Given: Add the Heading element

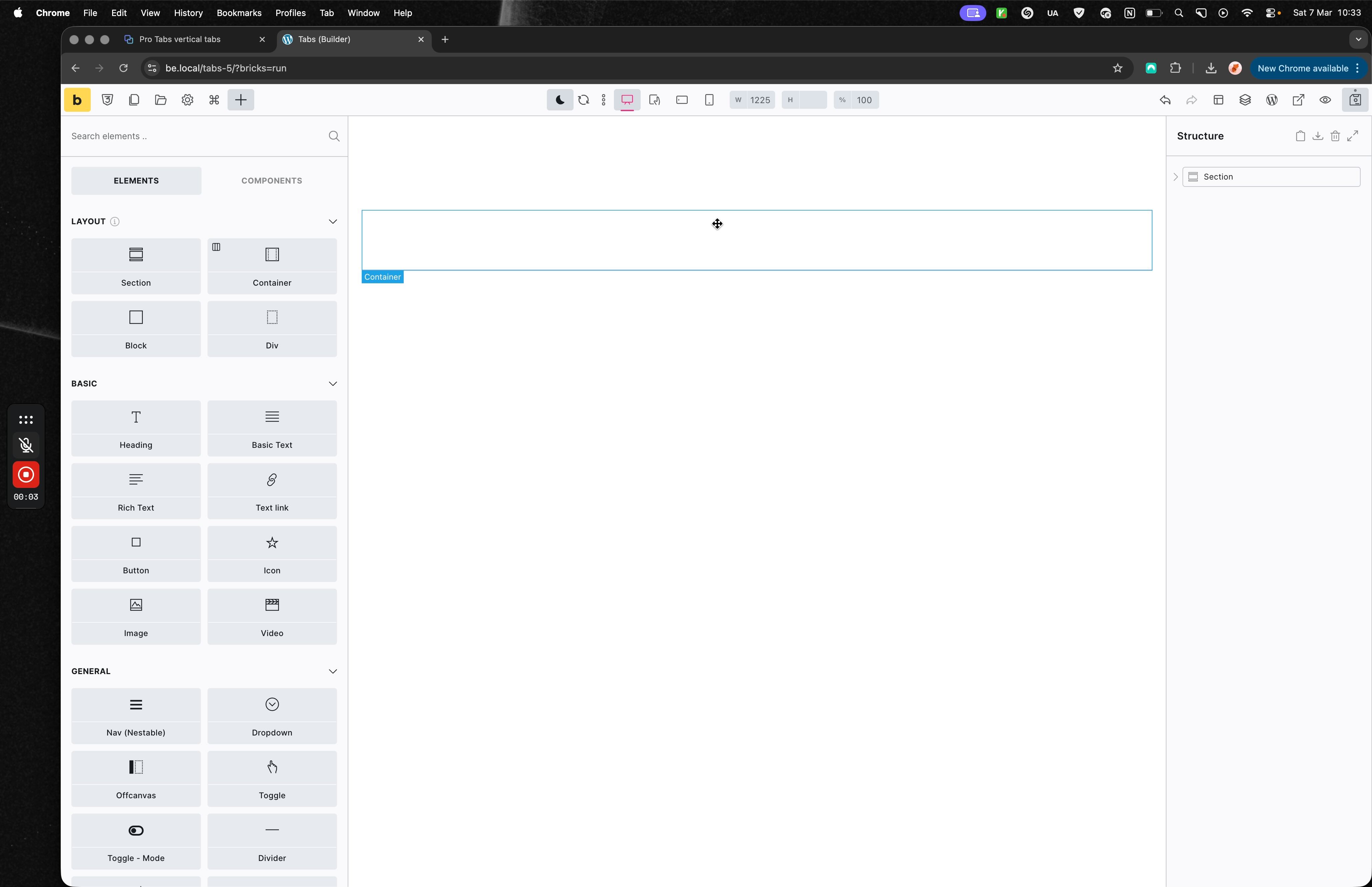Looking at the screenshot, I should tap(136, 428).
